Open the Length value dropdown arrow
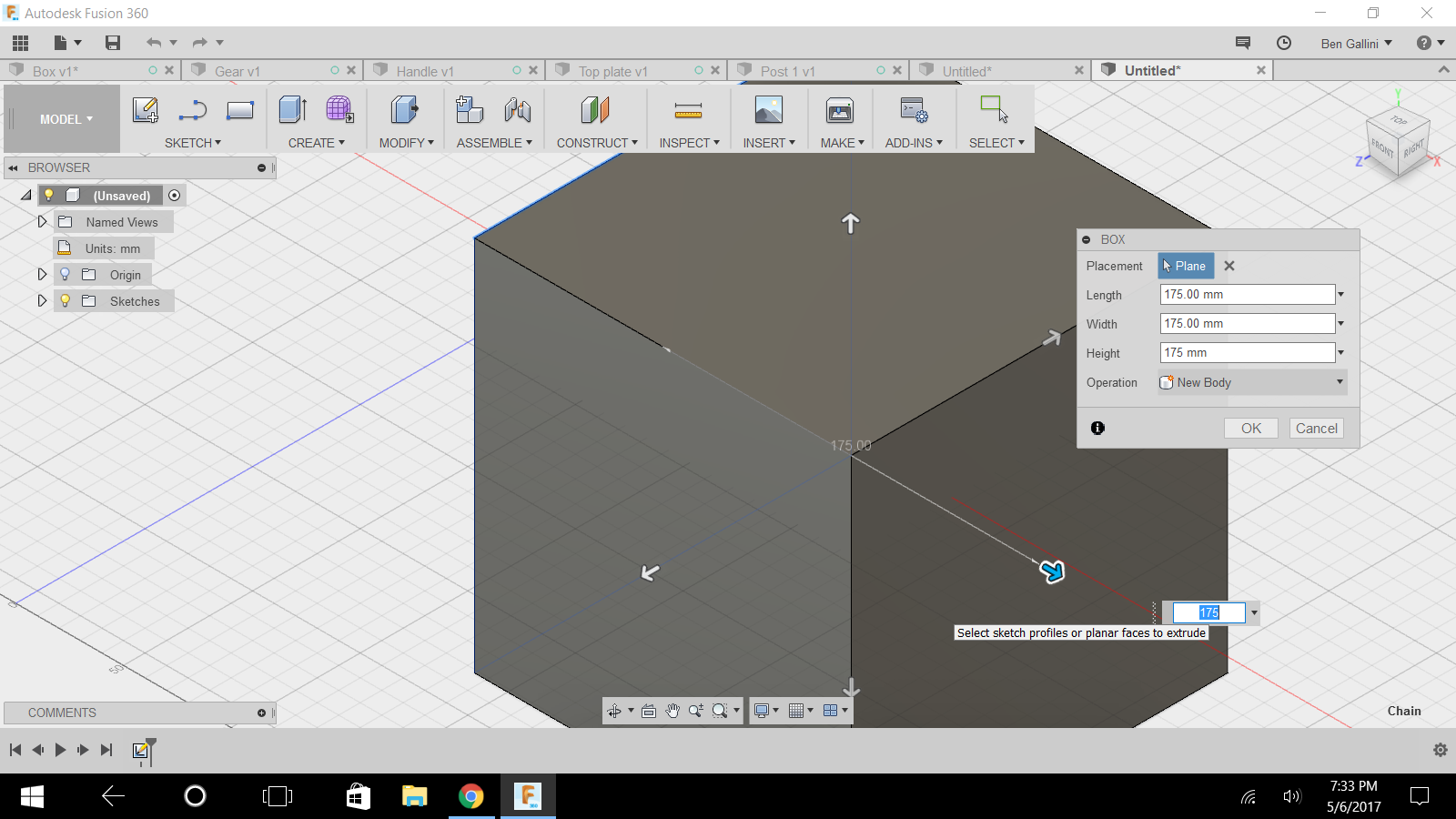 (1340, 294)
